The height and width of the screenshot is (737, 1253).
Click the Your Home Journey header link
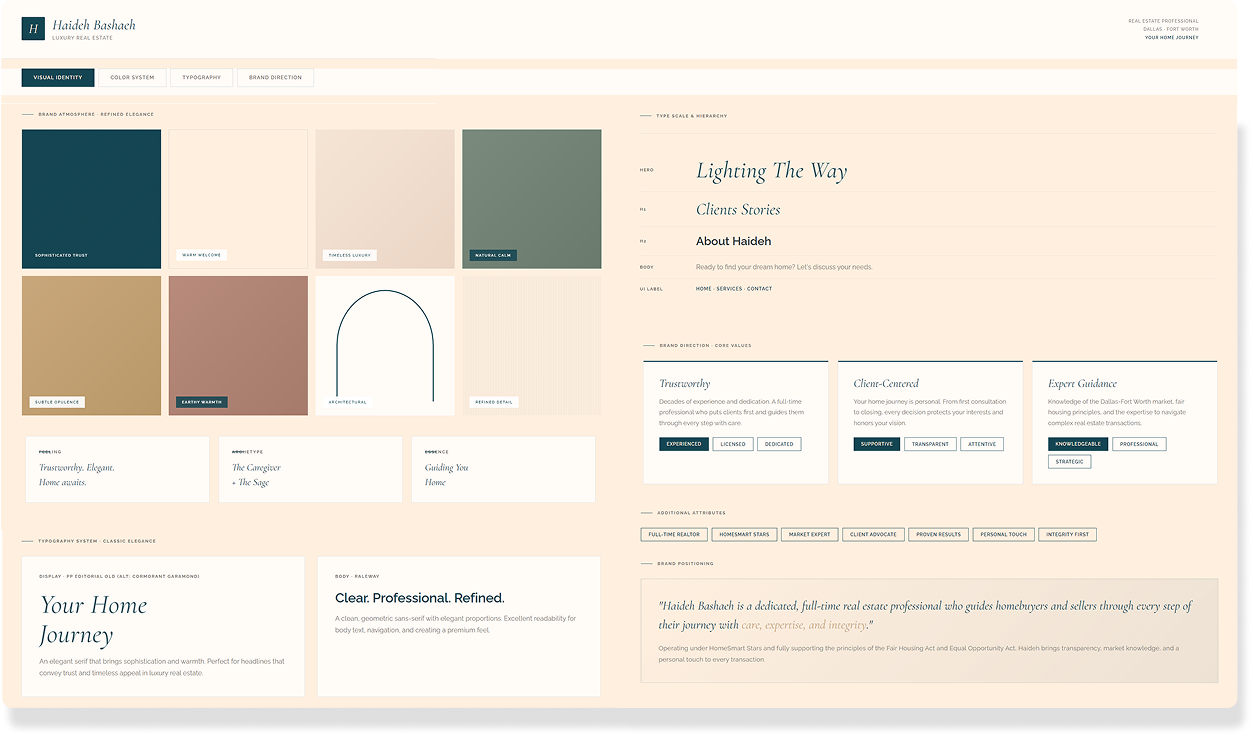coord(1172,36)
